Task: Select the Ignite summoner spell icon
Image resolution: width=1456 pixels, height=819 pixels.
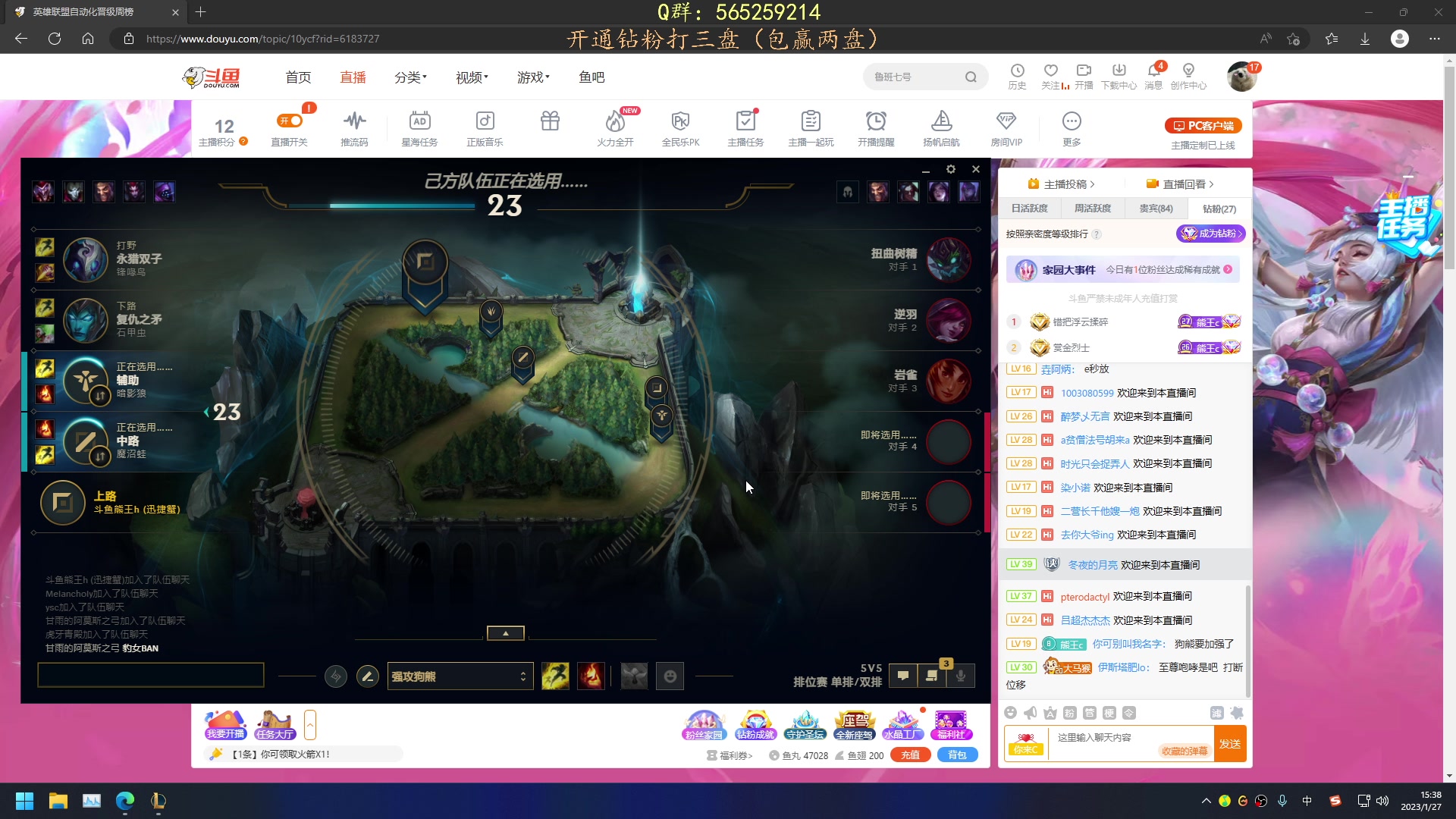Action: 591,676
